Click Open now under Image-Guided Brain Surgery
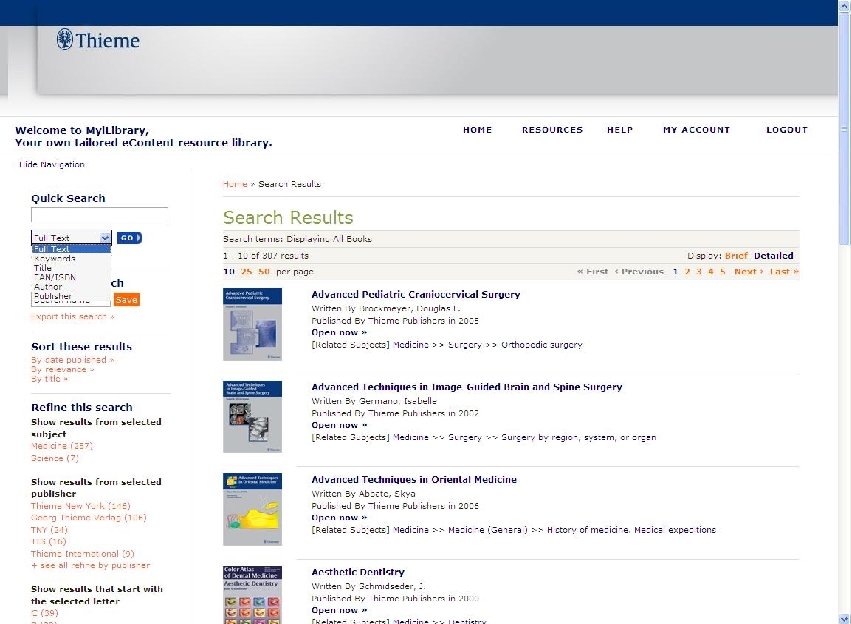The image size is (851, 624). (x=339, y=425)
